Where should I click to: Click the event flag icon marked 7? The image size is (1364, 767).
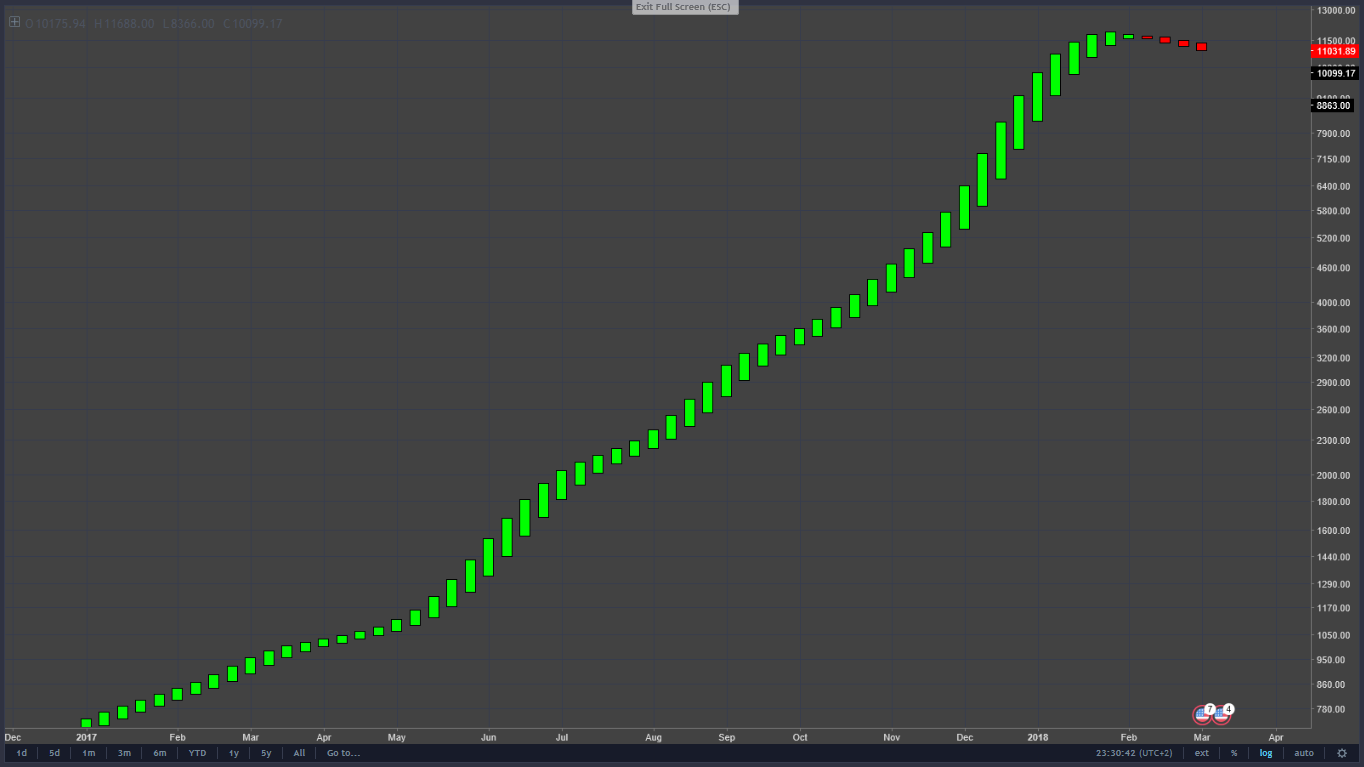coord(1203,714)
